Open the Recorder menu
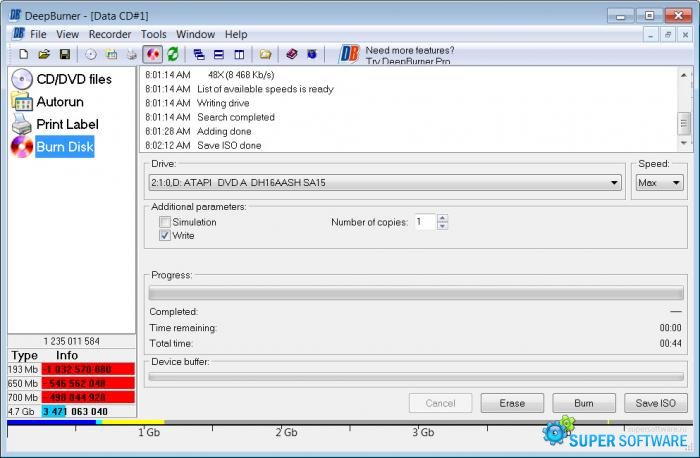This screenshot has width=700, height=458. click(x=110, y=34)
